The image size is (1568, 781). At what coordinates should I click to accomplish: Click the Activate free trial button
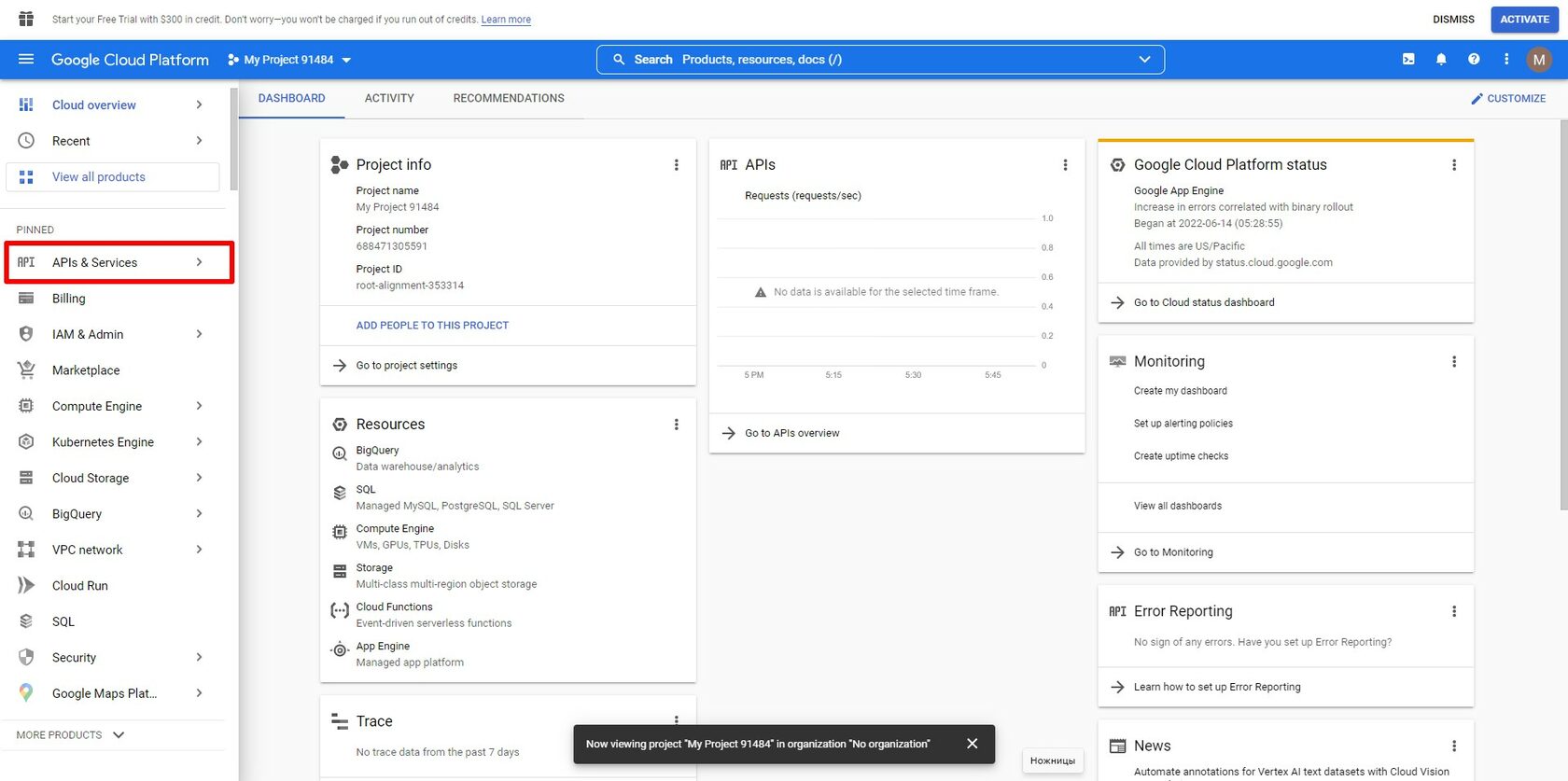[1524, 19]
